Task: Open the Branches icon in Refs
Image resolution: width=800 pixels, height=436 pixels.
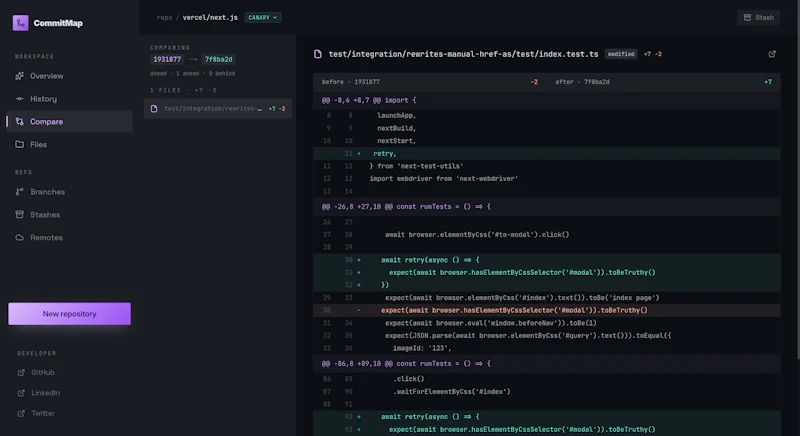Action: tap(19, 192)
